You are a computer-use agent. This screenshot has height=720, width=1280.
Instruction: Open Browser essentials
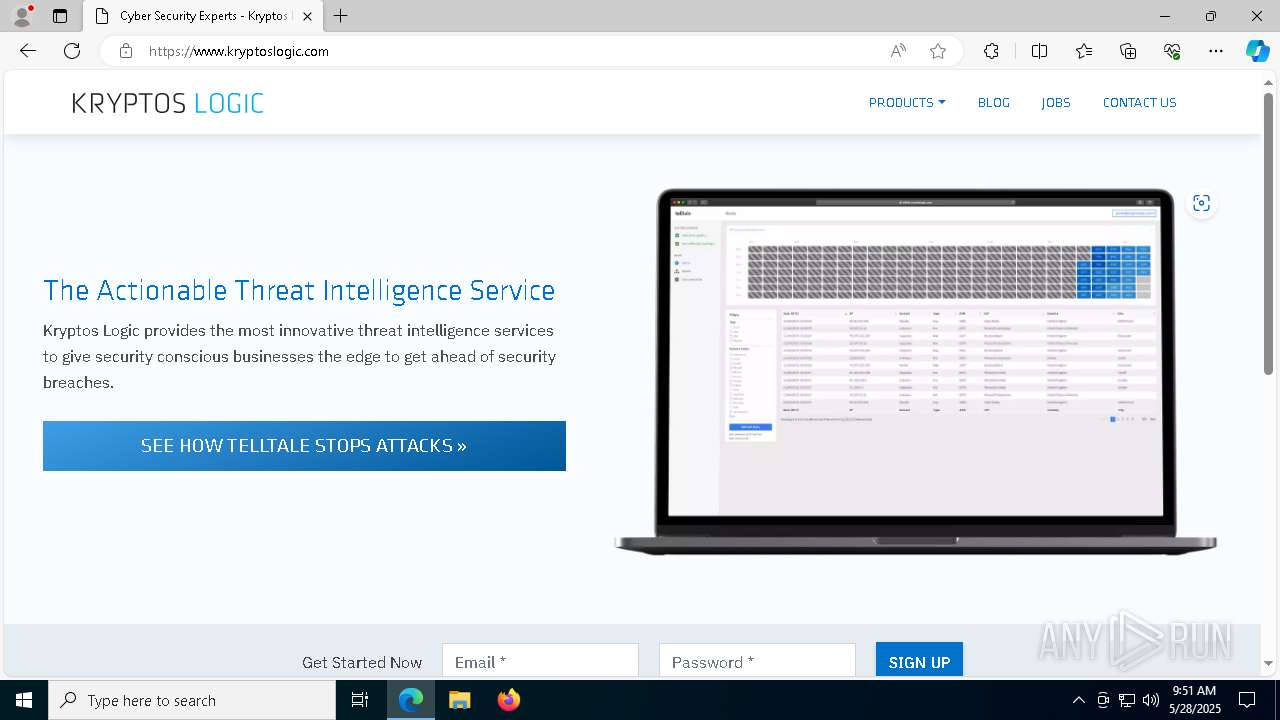1172,51
